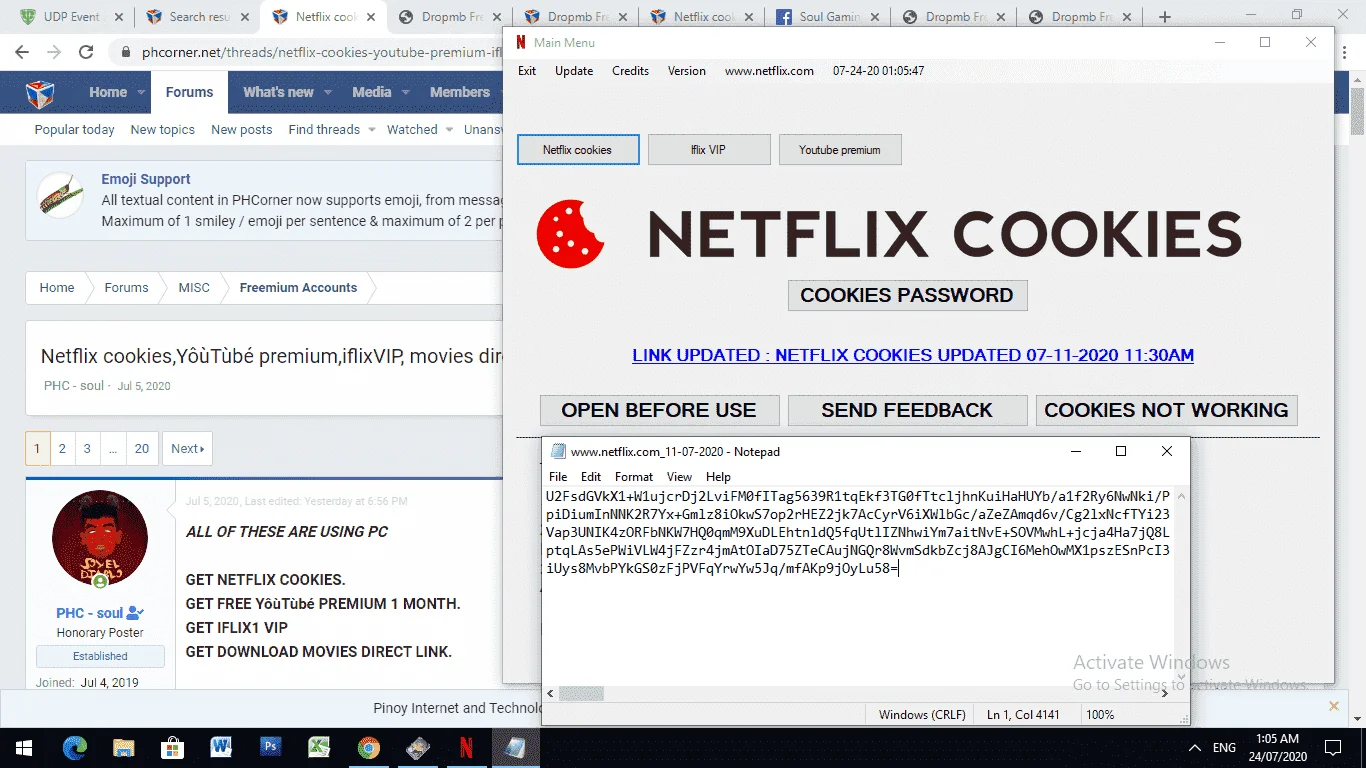
Task: Open Windows Start menu
Action: [23, 747]
